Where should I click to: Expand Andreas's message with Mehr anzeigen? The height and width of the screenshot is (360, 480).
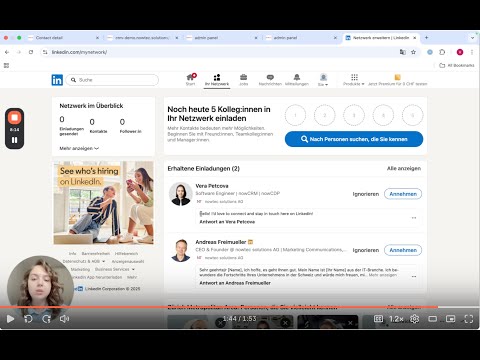pos(383,275)
